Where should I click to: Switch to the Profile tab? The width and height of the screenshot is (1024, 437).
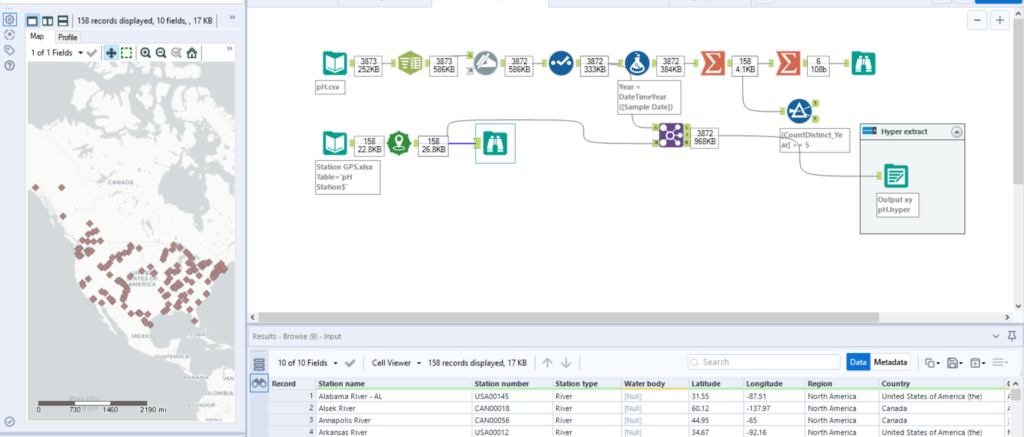pos(67,37)
